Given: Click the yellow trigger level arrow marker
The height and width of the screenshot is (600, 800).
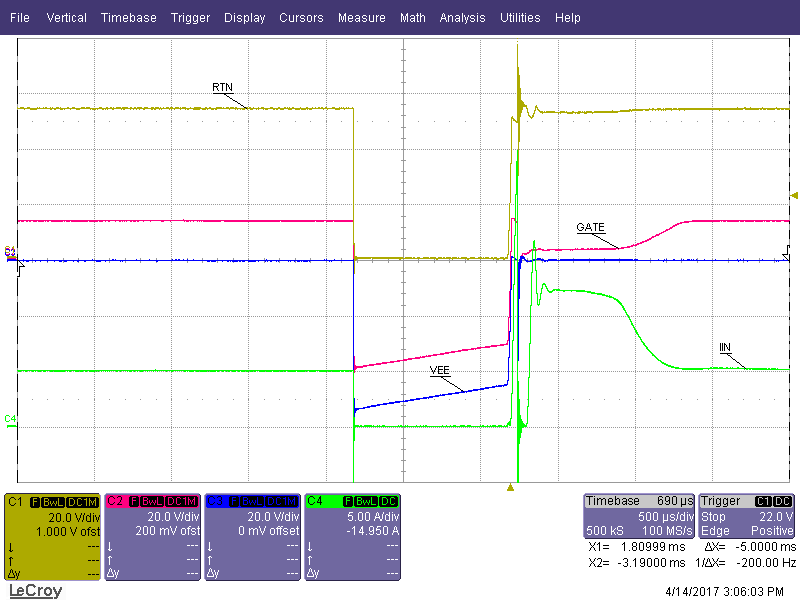Looking at the screenshot, I should (x=794, y=195).
